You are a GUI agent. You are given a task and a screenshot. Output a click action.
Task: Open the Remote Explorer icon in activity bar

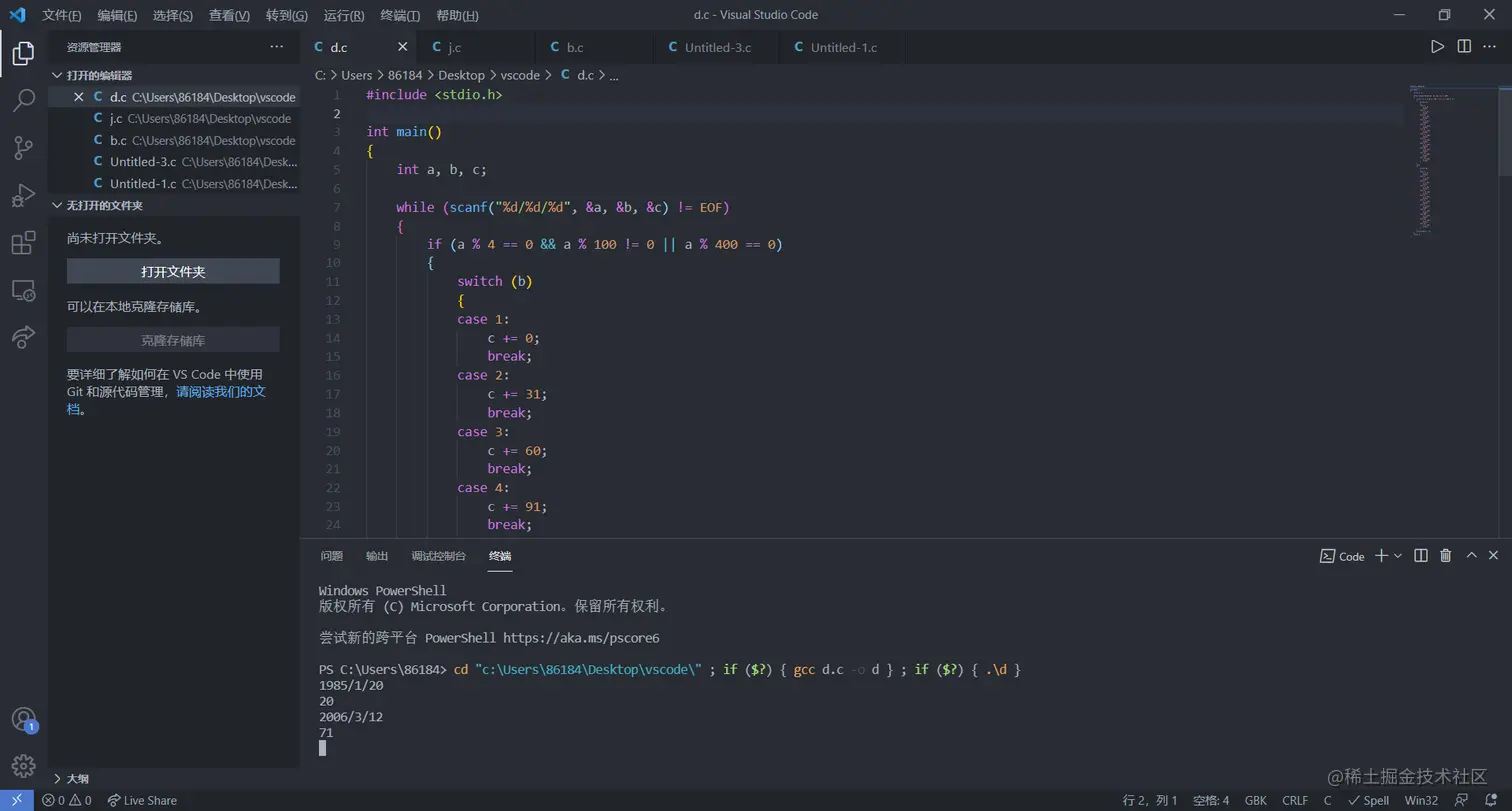tap(23, 290)
